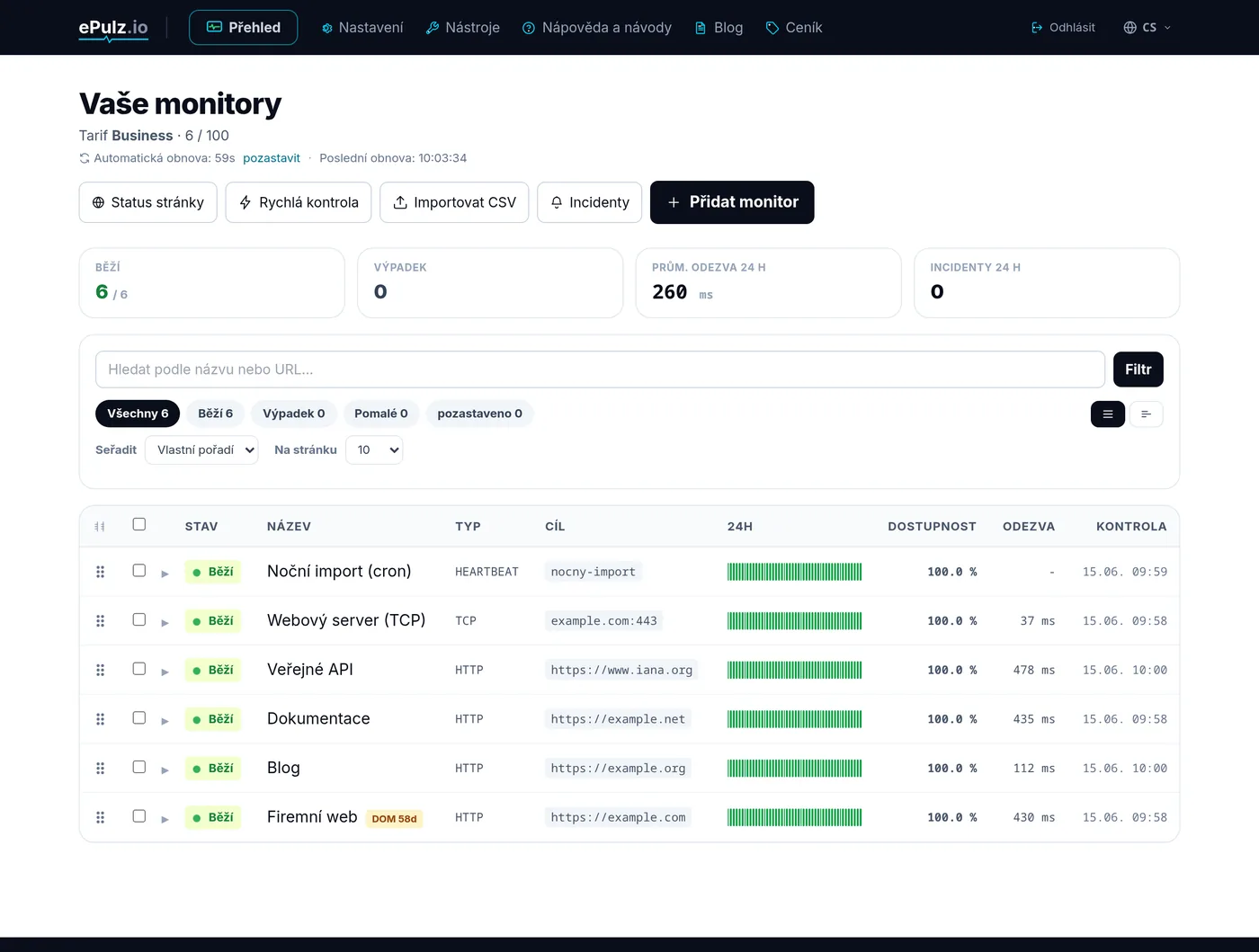Expand Webový server (TCP) row details
This screenshot has width=1259, height=952.
165,622
